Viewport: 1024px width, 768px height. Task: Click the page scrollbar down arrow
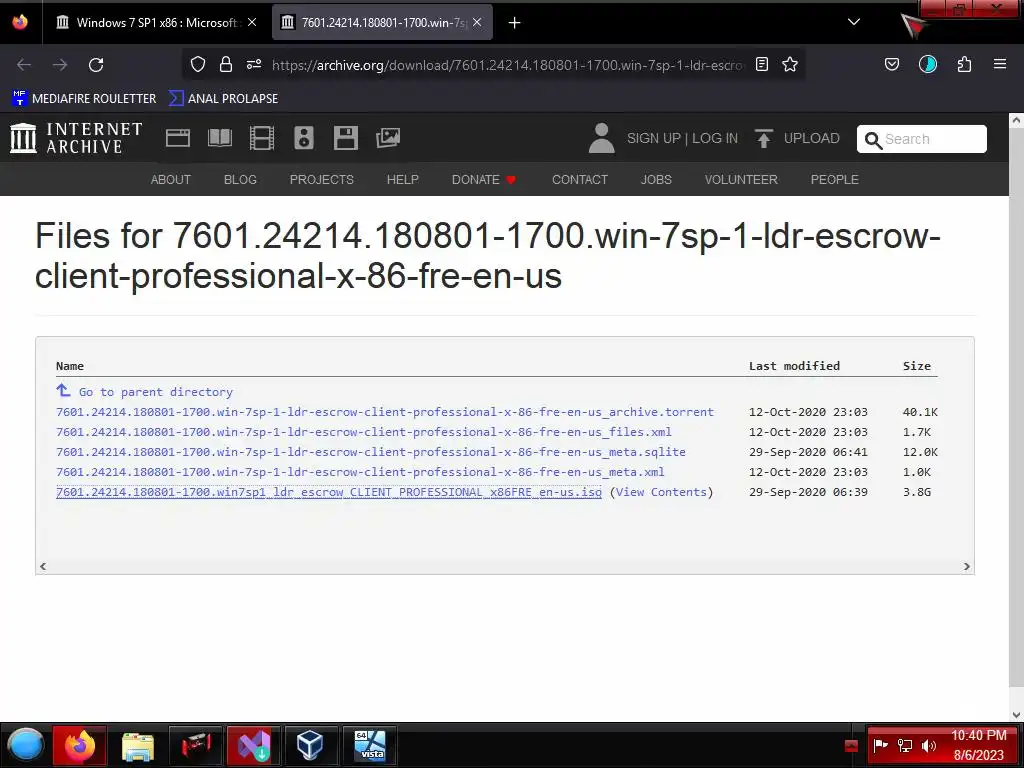tap(1016, 714)
